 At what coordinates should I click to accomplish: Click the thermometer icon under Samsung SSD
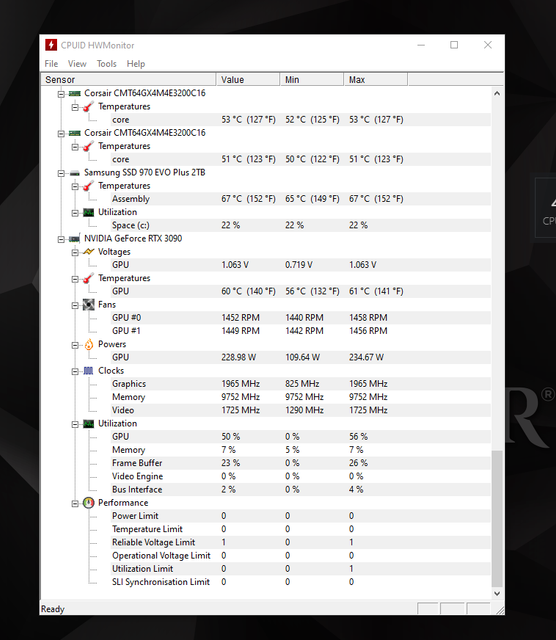(88, 186)
